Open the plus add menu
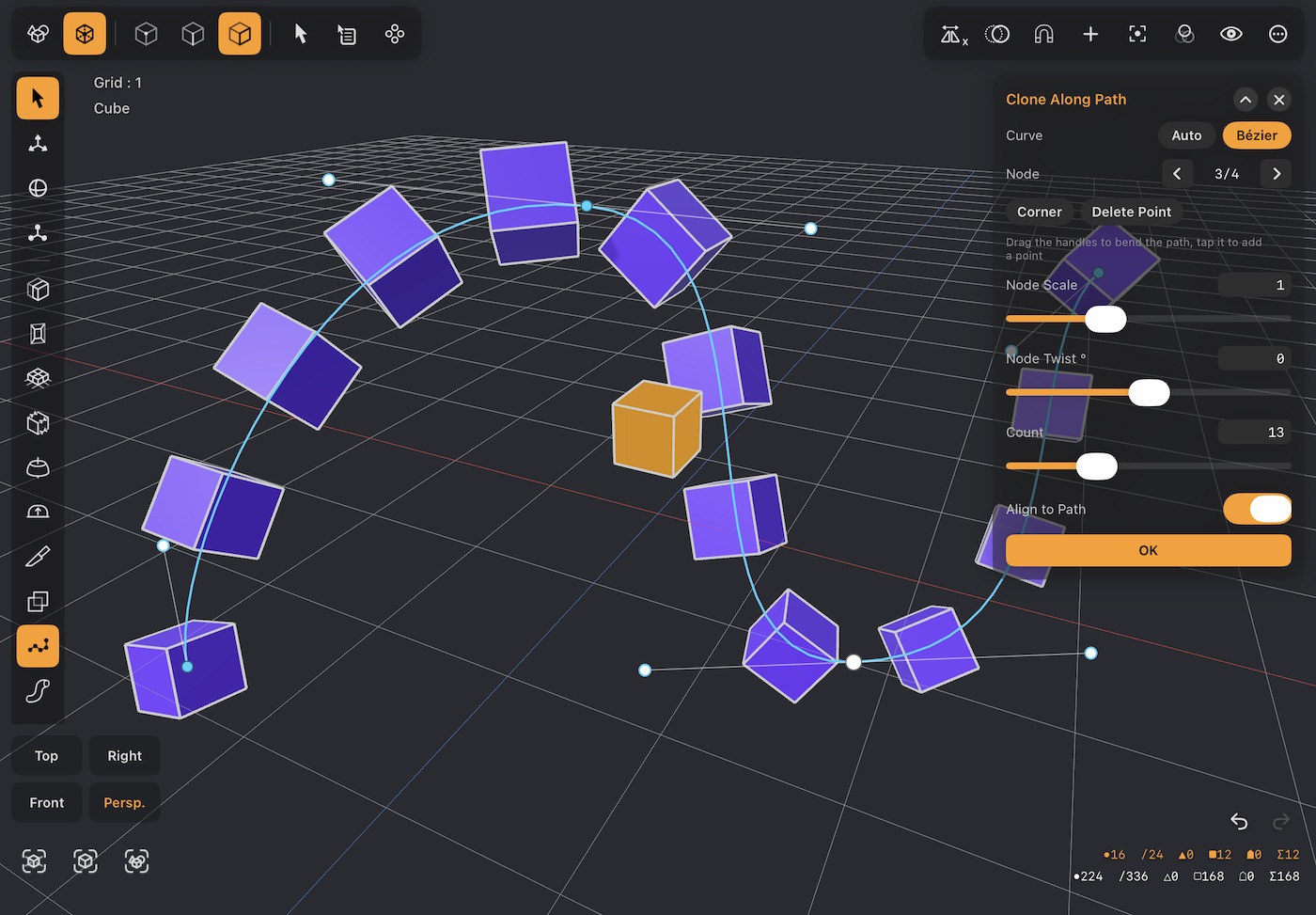This screenshot has width=1316, height=915. point(1090,34)
